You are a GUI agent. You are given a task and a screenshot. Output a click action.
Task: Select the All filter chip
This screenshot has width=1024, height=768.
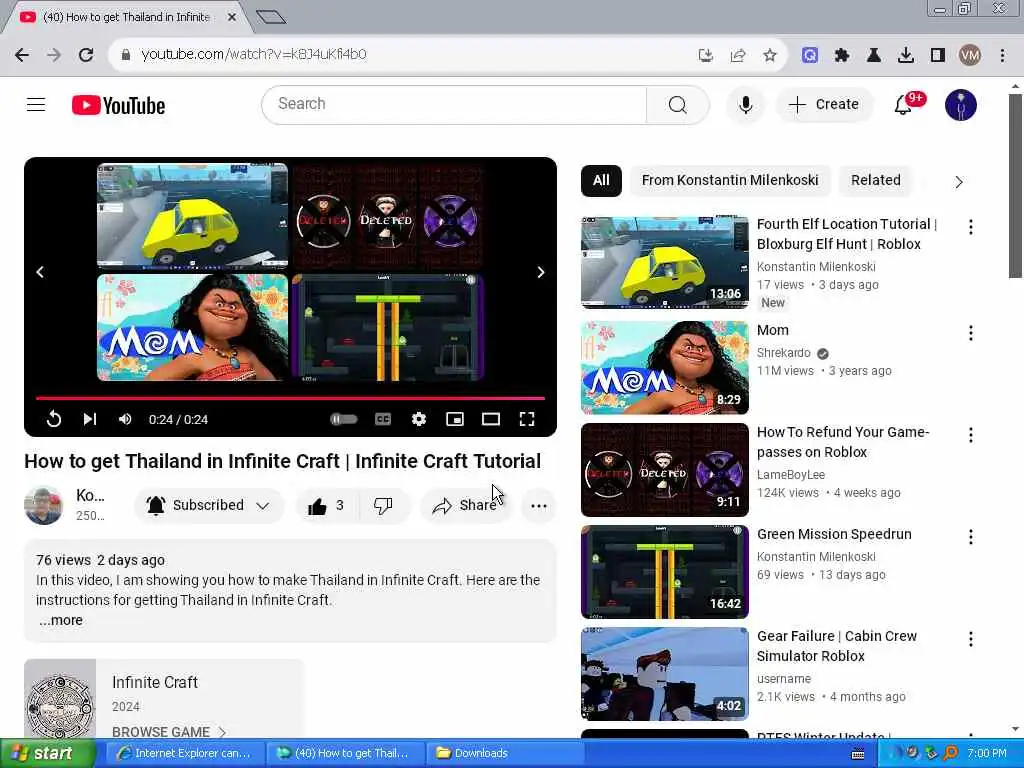(601, 180)
